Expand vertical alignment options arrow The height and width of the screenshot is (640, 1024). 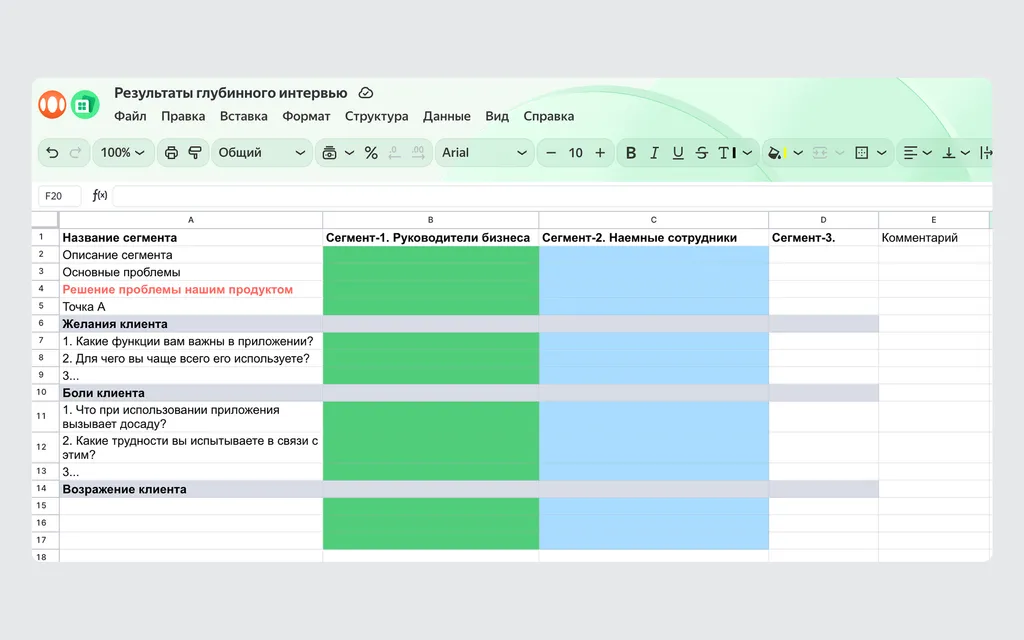965,153
